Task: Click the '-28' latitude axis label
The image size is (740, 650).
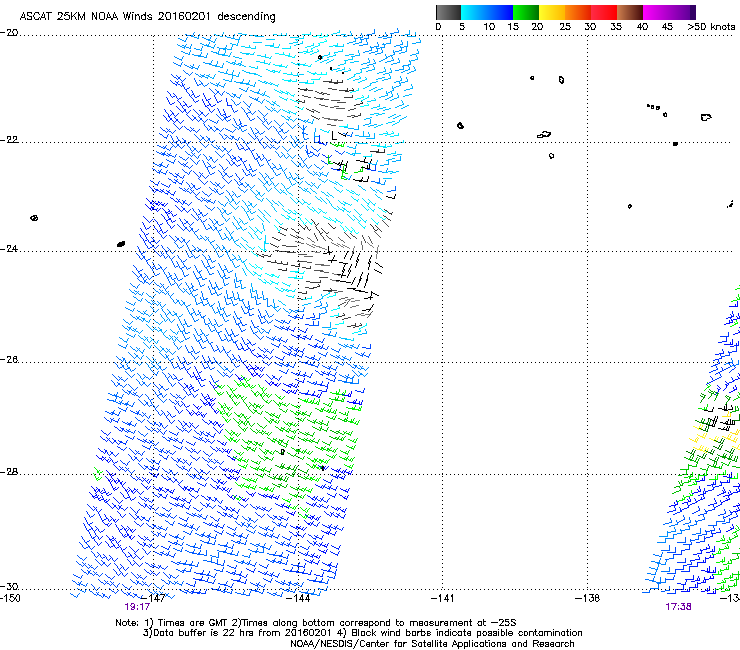Action: [9, 472]
